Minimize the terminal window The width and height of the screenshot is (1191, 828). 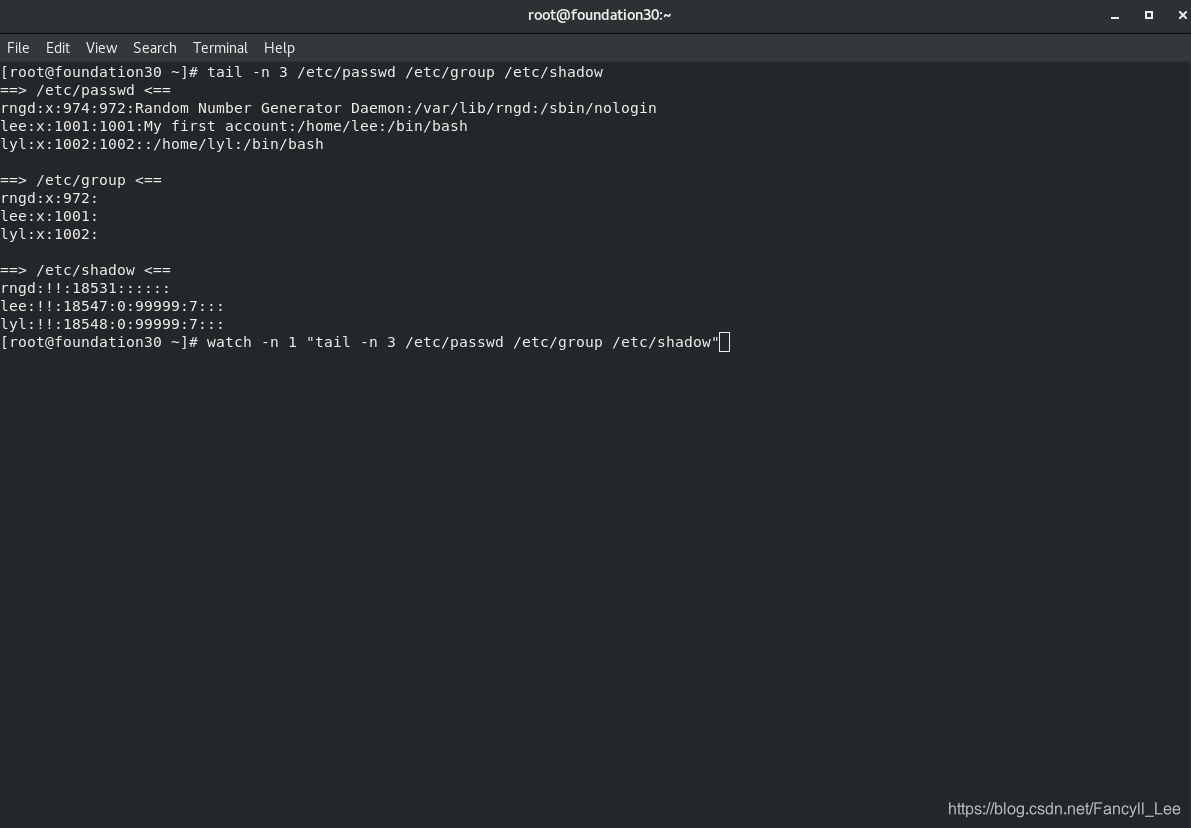pyautogui.click(x=1115, y=16)
